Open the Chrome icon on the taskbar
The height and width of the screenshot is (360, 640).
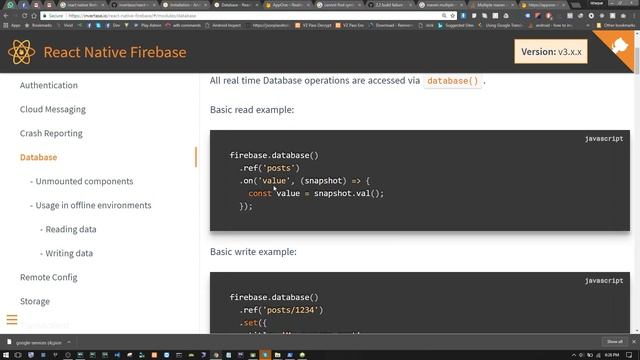216,355
